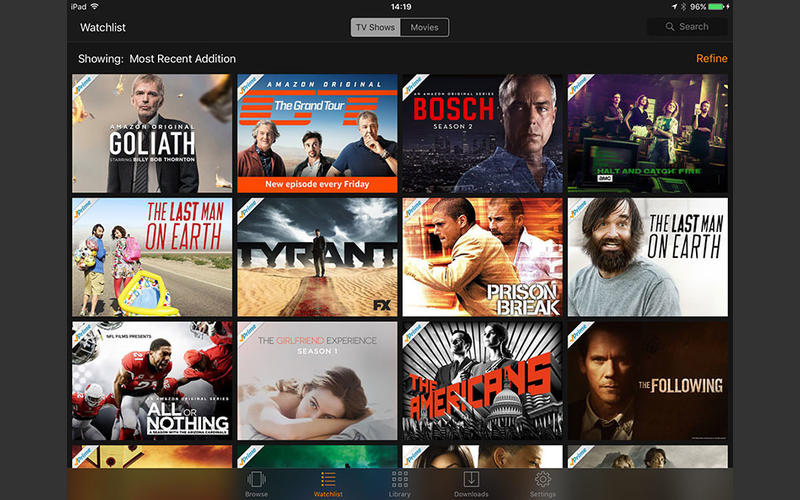Image resolution: width=800 pixels, height=500 pixels.
Task: Select the TV Shows segment
Action: coord(376,28)
